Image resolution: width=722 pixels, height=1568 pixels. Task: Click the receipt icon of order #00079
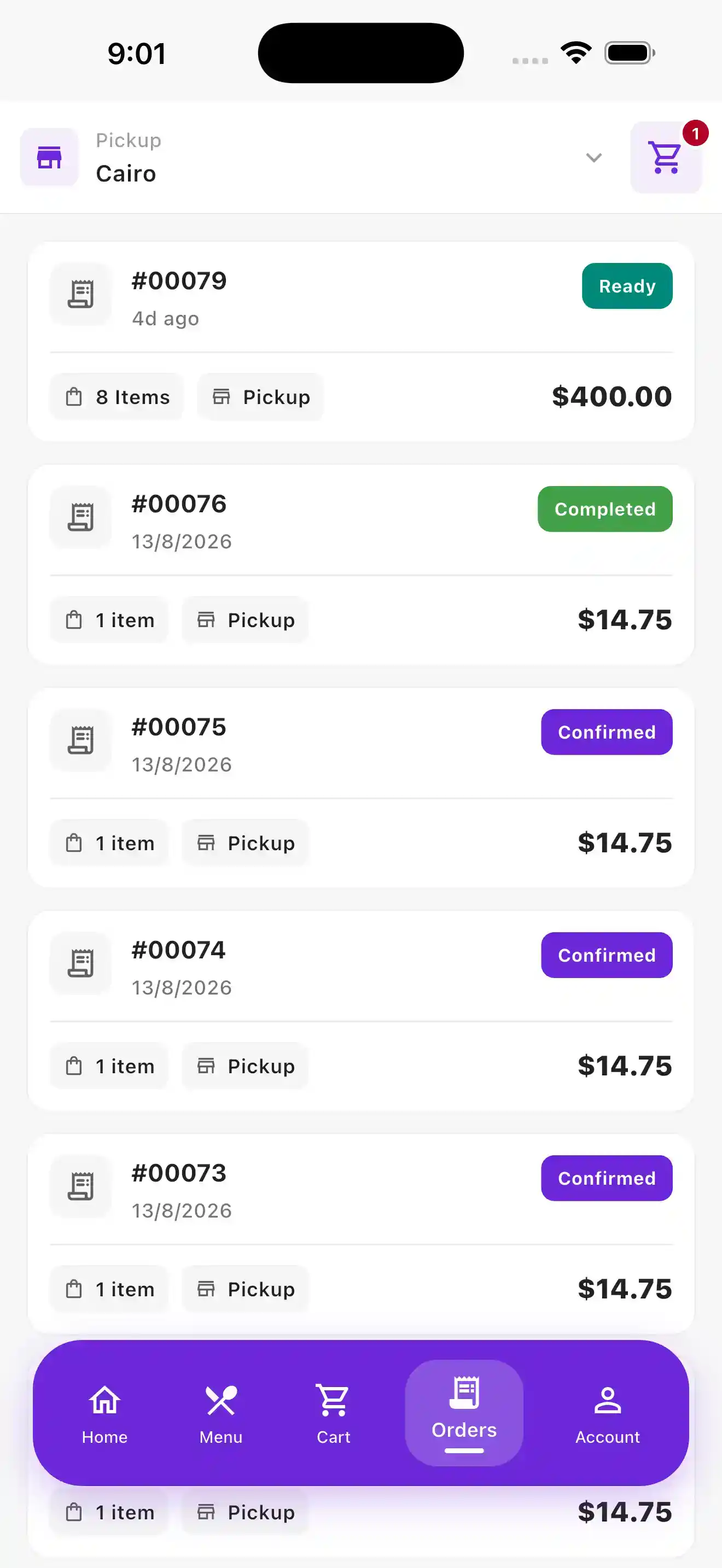[80, 295]
